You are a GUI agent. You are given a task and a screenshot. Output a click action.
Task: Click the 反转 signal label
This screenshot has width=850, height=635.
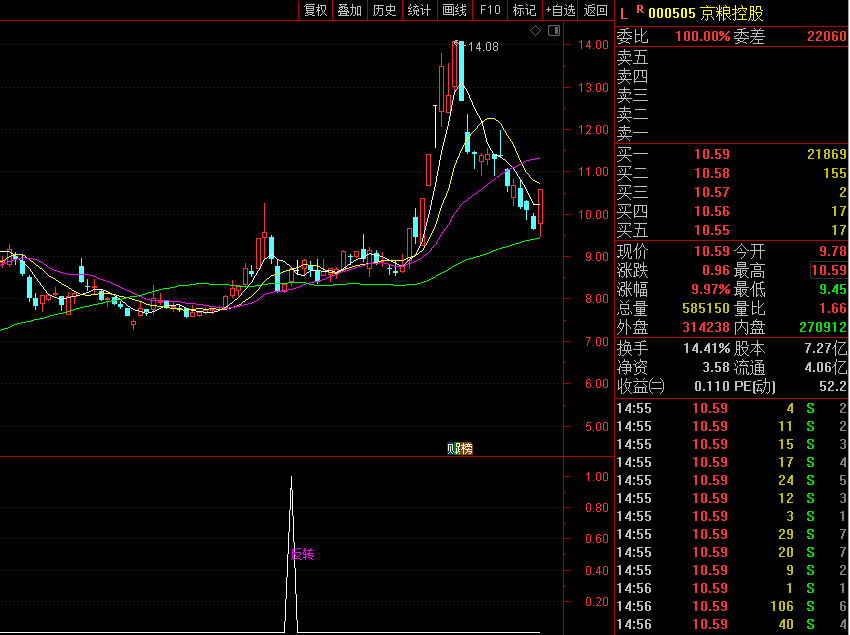click(x=302, y=554)
